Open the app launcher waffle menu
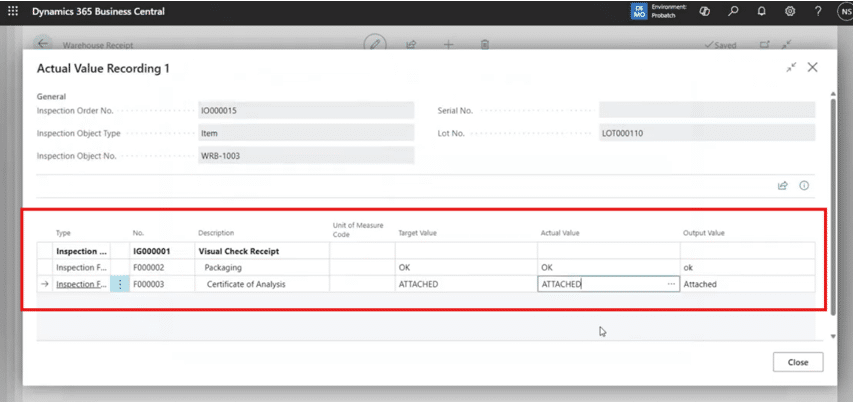853x402 pixels. [13, 11]
